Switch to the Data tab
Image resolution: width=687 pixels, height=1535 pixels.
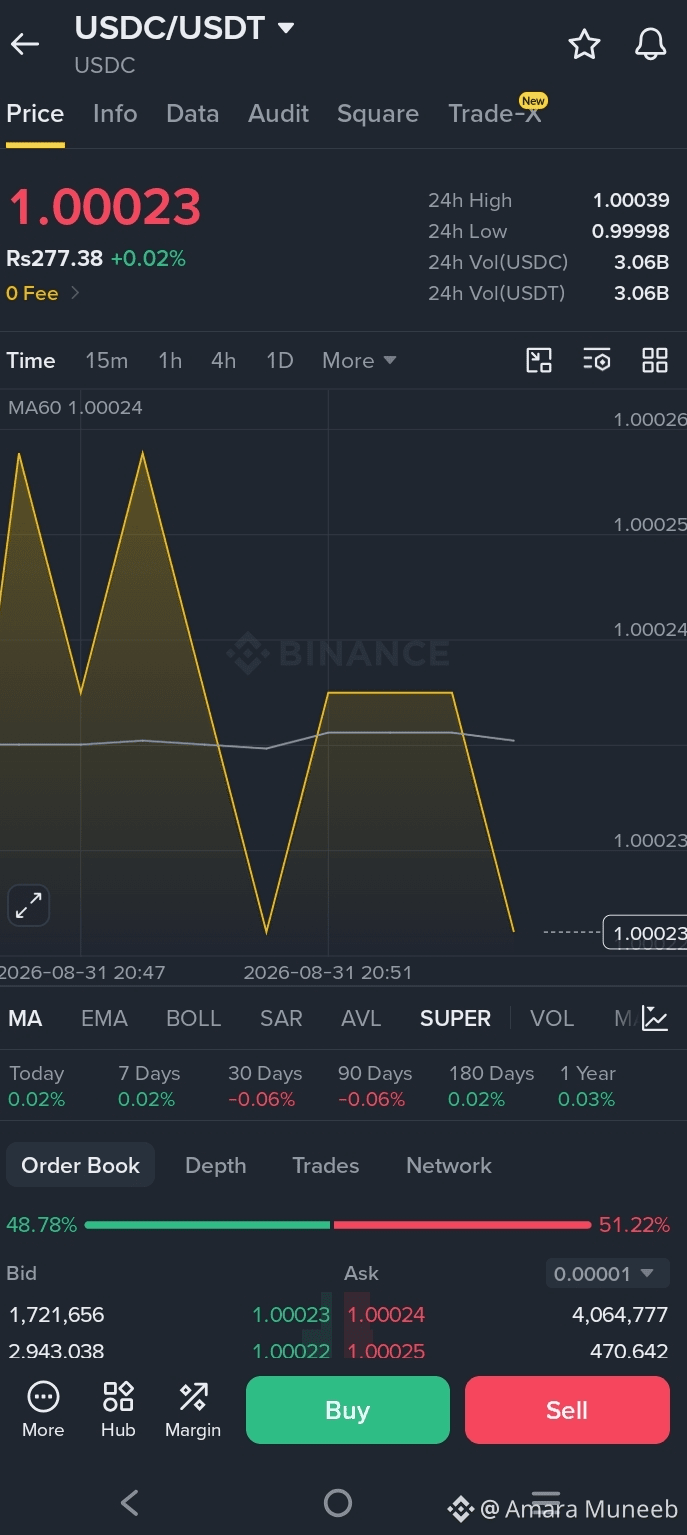[x=193, y=114]
